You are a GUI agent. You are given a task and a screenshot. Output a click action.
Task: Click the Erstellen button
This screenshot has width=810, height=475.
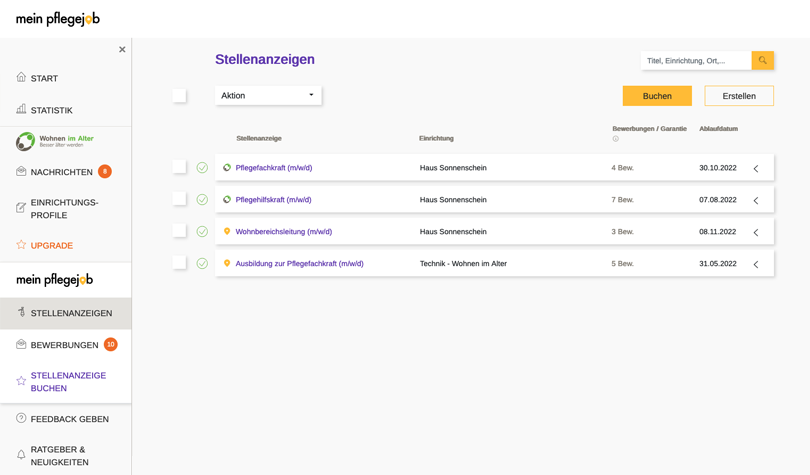739,96
